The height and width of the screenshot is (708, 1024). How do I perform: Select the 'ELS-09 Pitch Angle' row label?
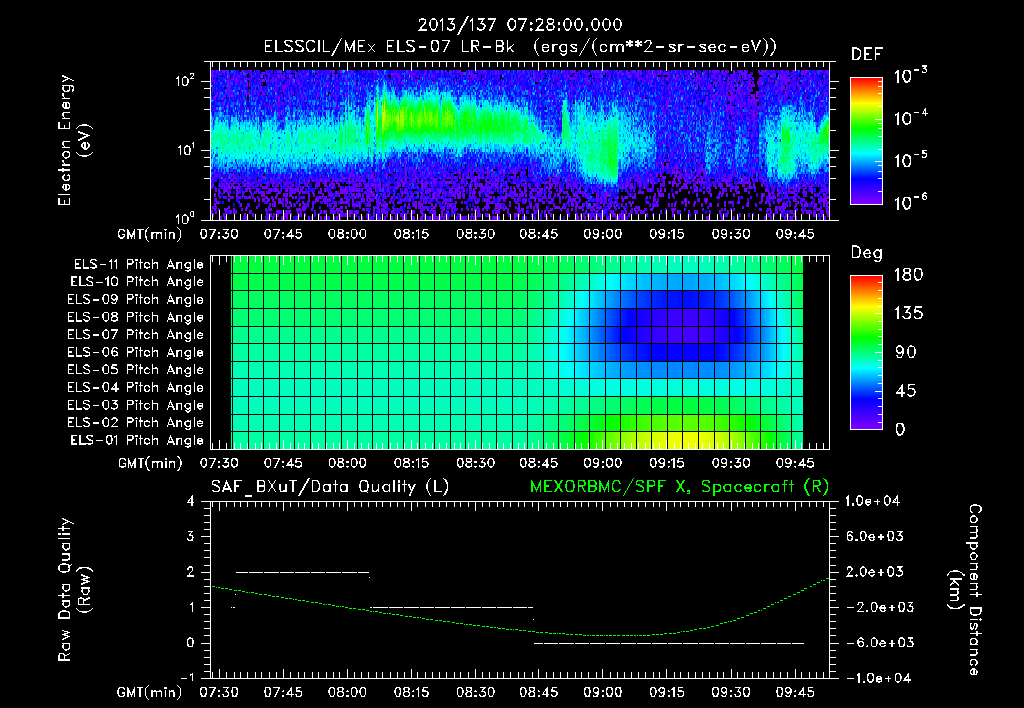(136, 300)
